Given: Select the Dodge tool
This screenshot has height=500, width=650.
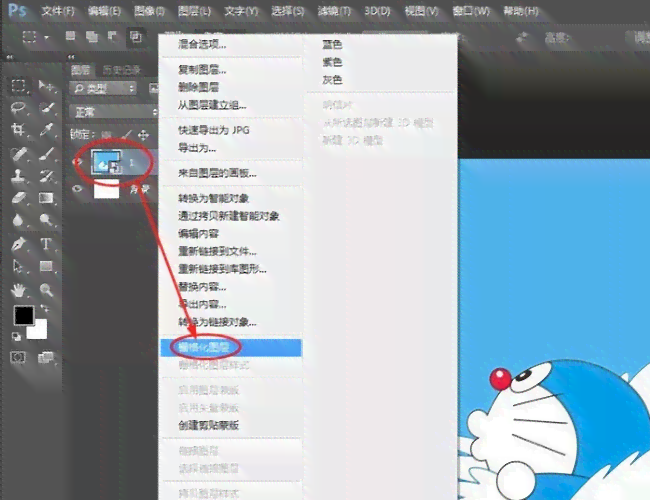Looking at the screenshot, I should pyautogui.click(x=46, y=220).
